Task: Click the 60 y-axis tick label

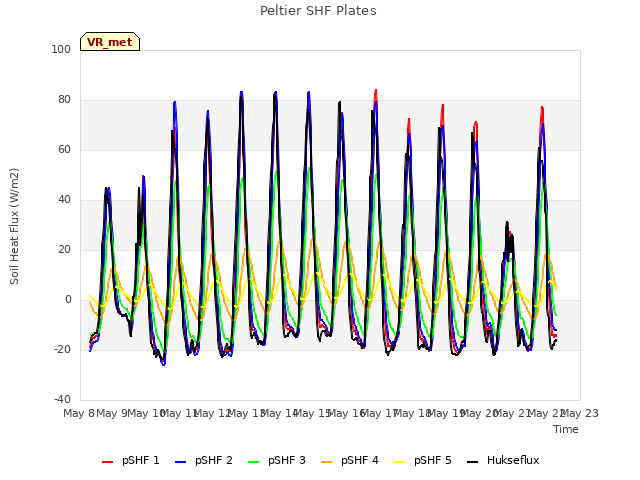Action: [x=64, y=149]
